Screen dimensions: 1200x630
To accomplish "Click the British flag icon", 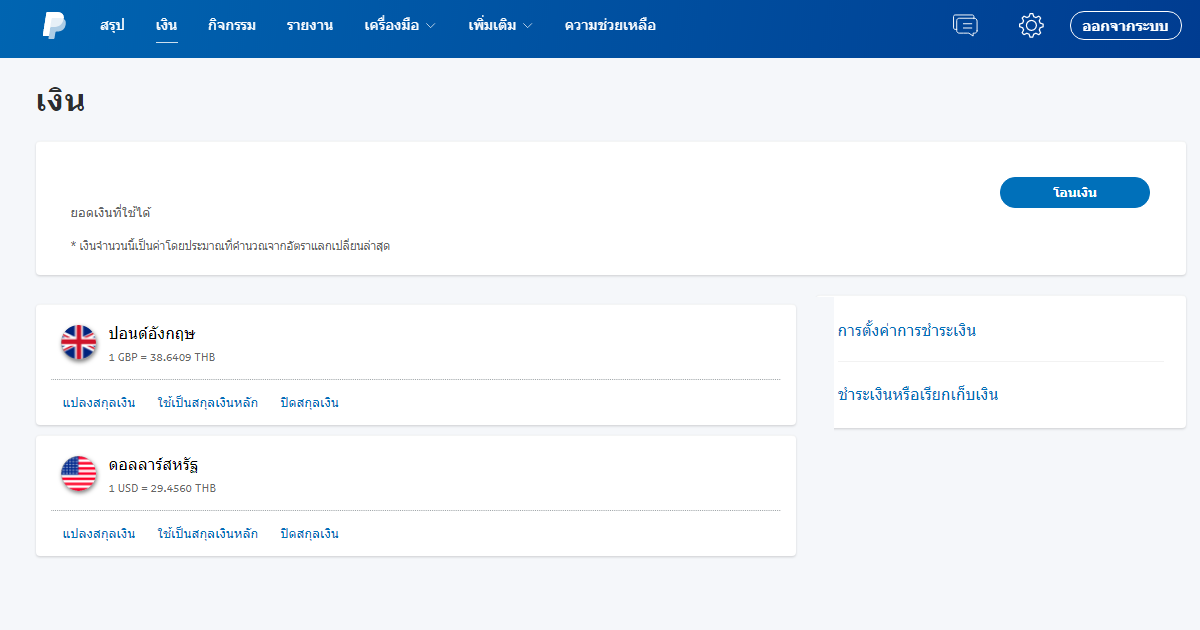I will (x=77, y=340).
